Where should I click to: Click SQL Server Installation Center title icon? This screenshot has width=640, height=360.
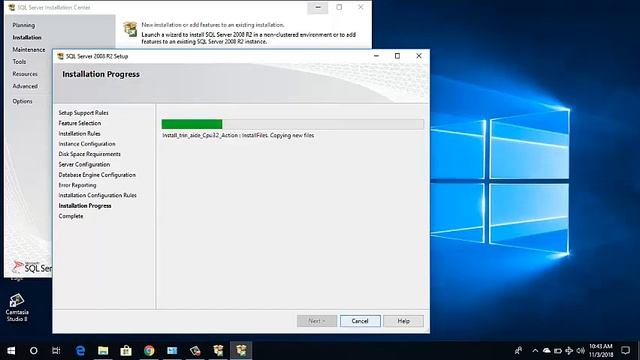click(12, 7)
